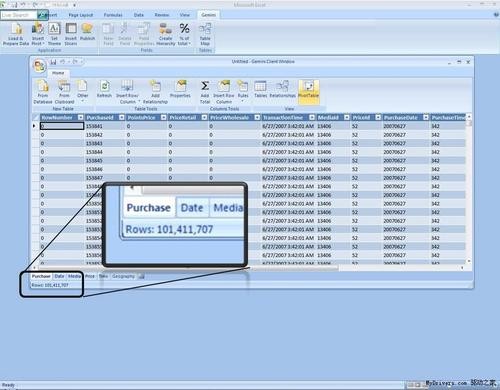Open the Review ribbon tab
This screenshot has height=390, width=500.
click(162, 15)
